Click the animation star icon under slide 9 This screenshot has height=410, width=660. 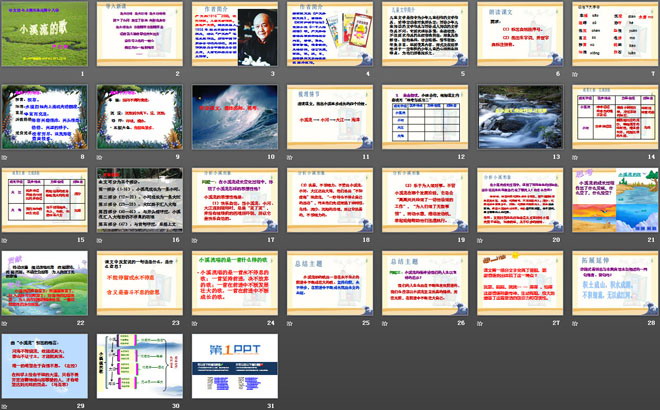100,157
